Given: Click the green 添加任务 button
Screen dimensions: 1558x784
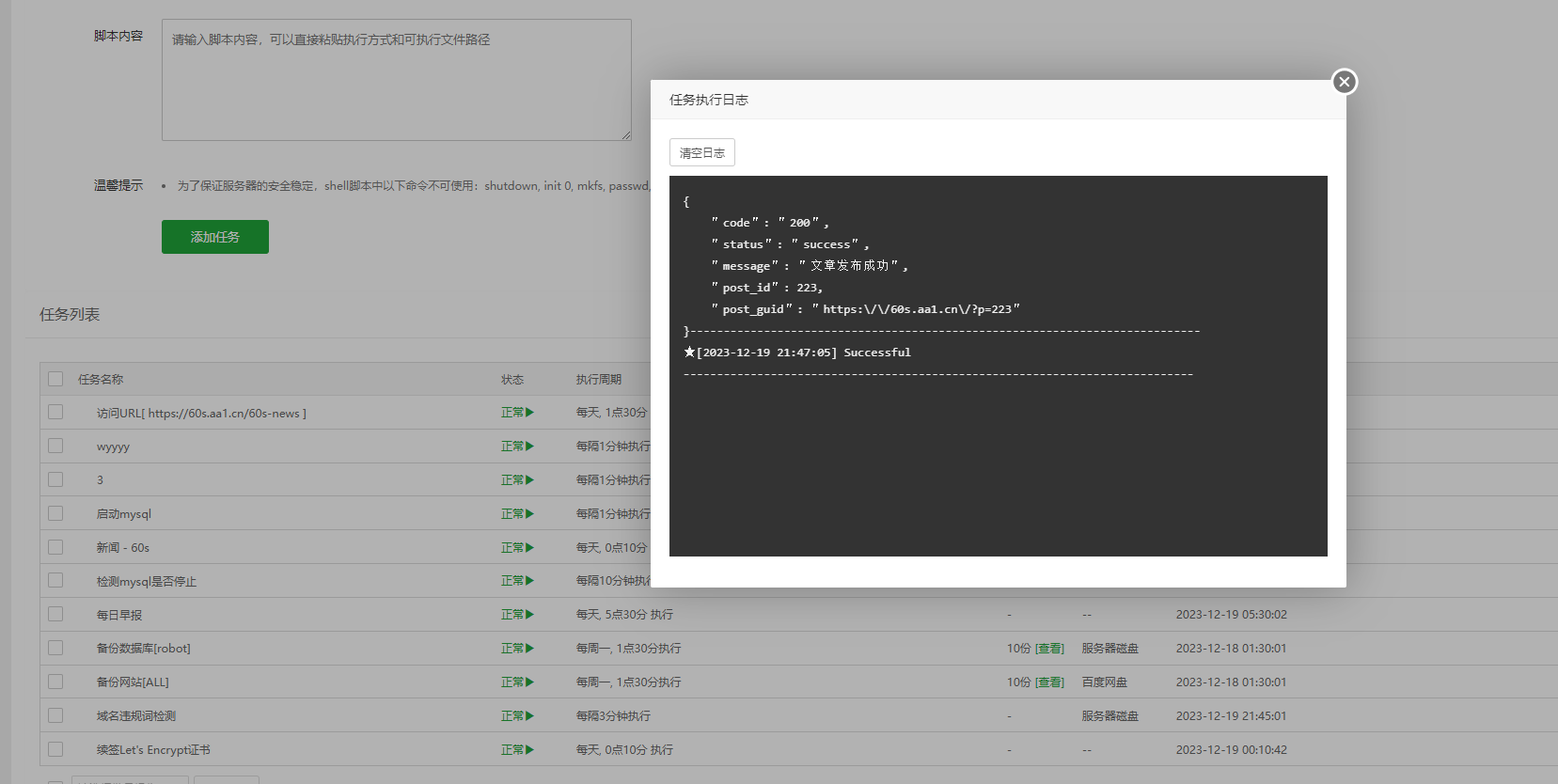Looking at the screenshot, I should pos(214,237).
